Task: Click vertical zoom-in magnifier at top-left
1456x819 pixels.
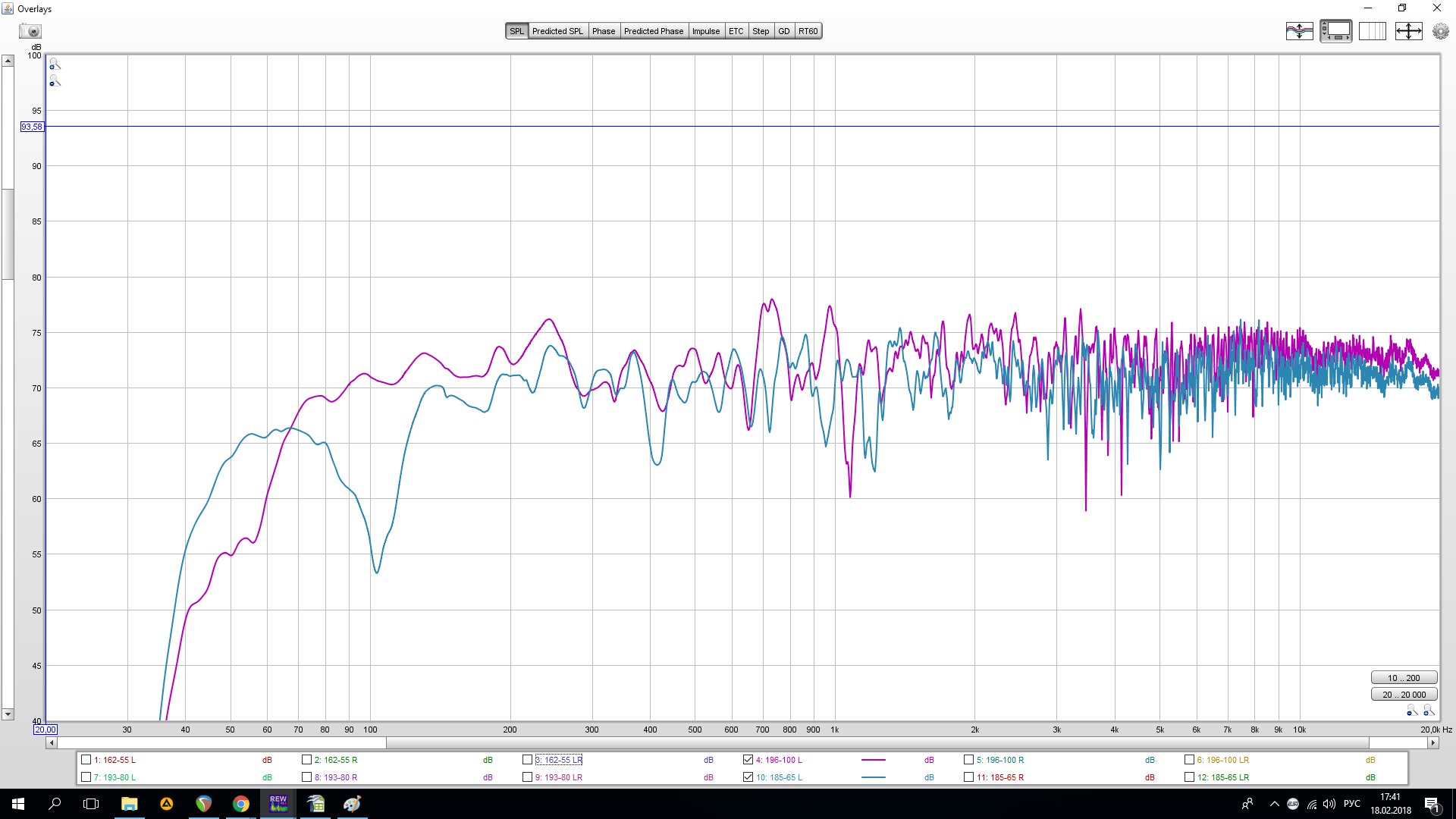Action: (55, 64)
